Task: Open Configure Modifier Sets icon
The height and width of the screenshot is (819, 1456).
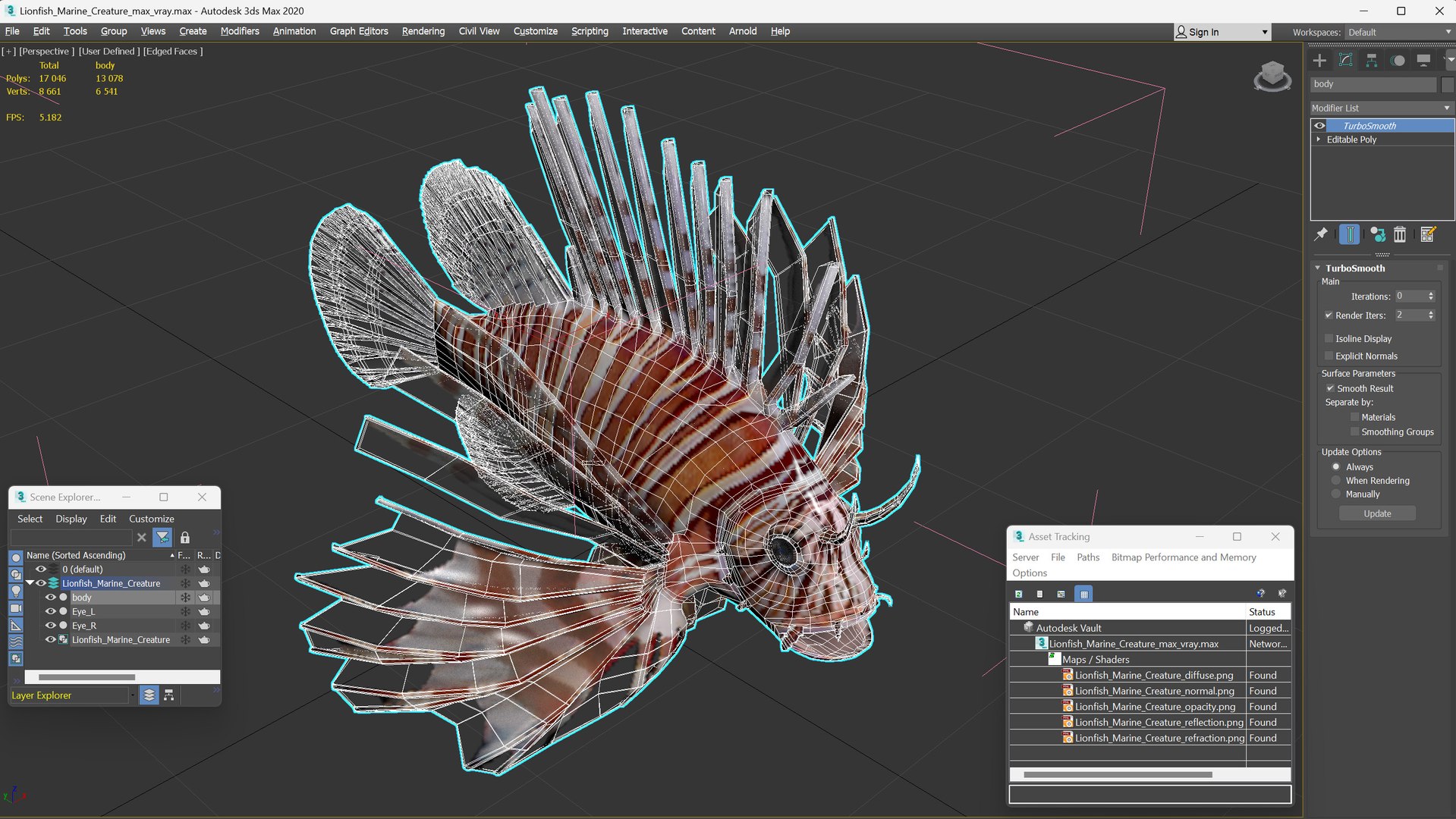Action: tap(1428, 234)
